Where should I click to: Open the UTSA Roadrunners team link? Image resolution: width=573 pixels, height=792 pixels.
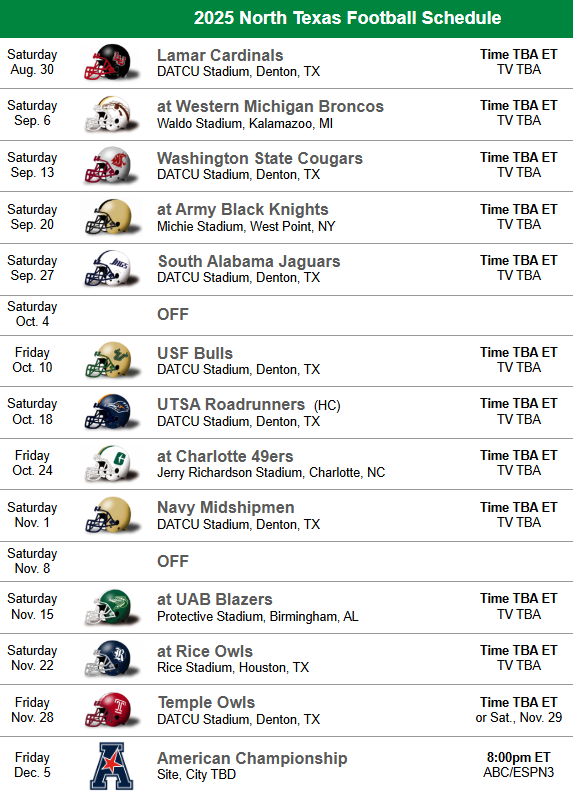click(231, 405)
